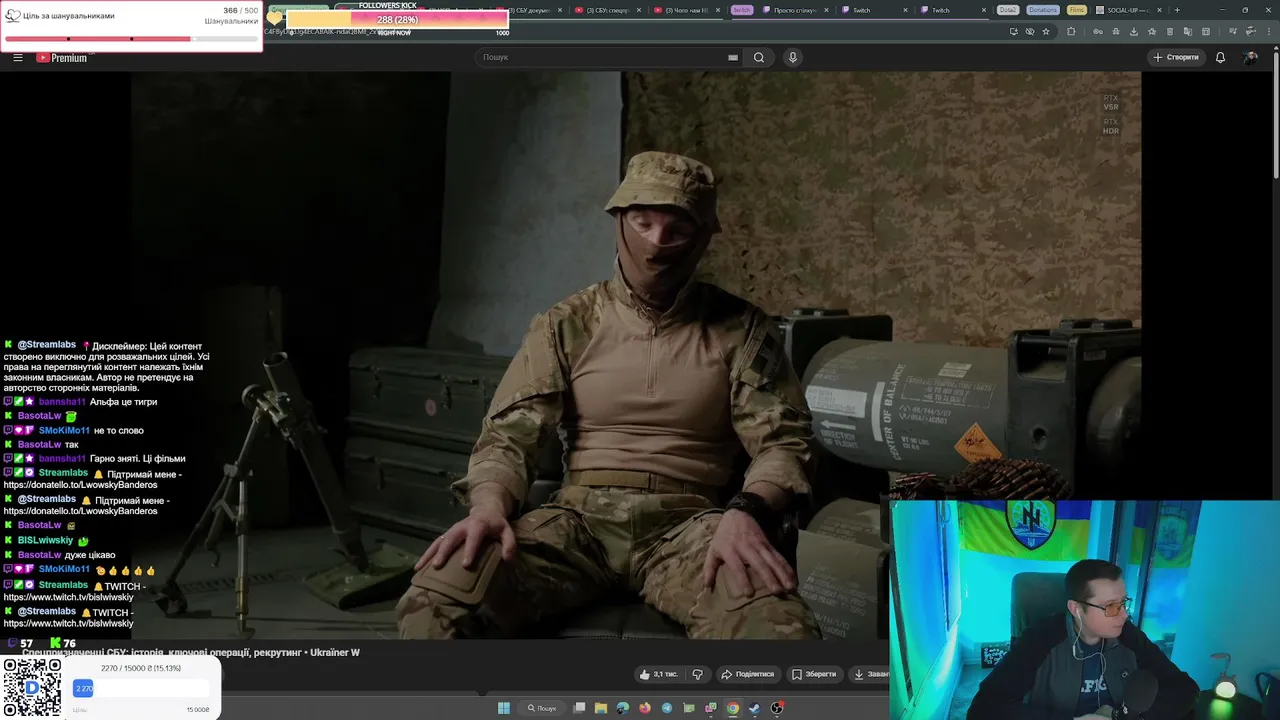The height and width of the screenshot is (720, 1280).
Task: Click the streamer webcam overlay
Action: click(1085, 610)
